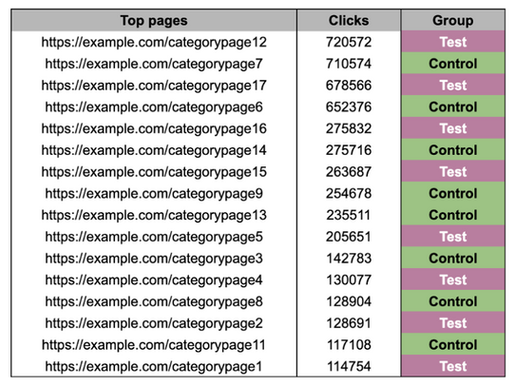The image size is (514, 386).
Task: Select the categorypage2 URL cell
Action: 154,323
